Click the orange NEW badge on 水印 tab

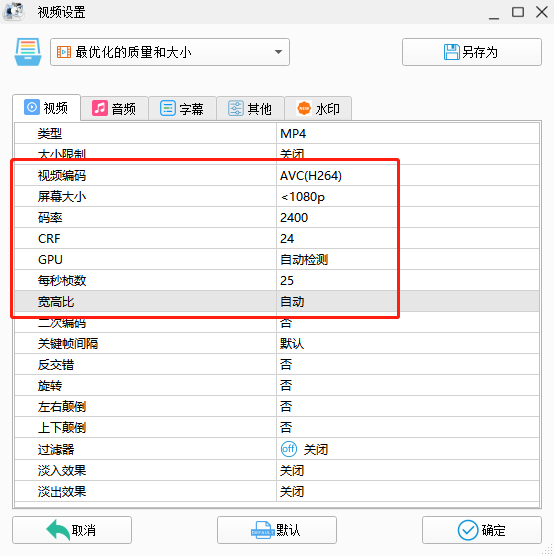pyautogui.click(x=304, y=108)
